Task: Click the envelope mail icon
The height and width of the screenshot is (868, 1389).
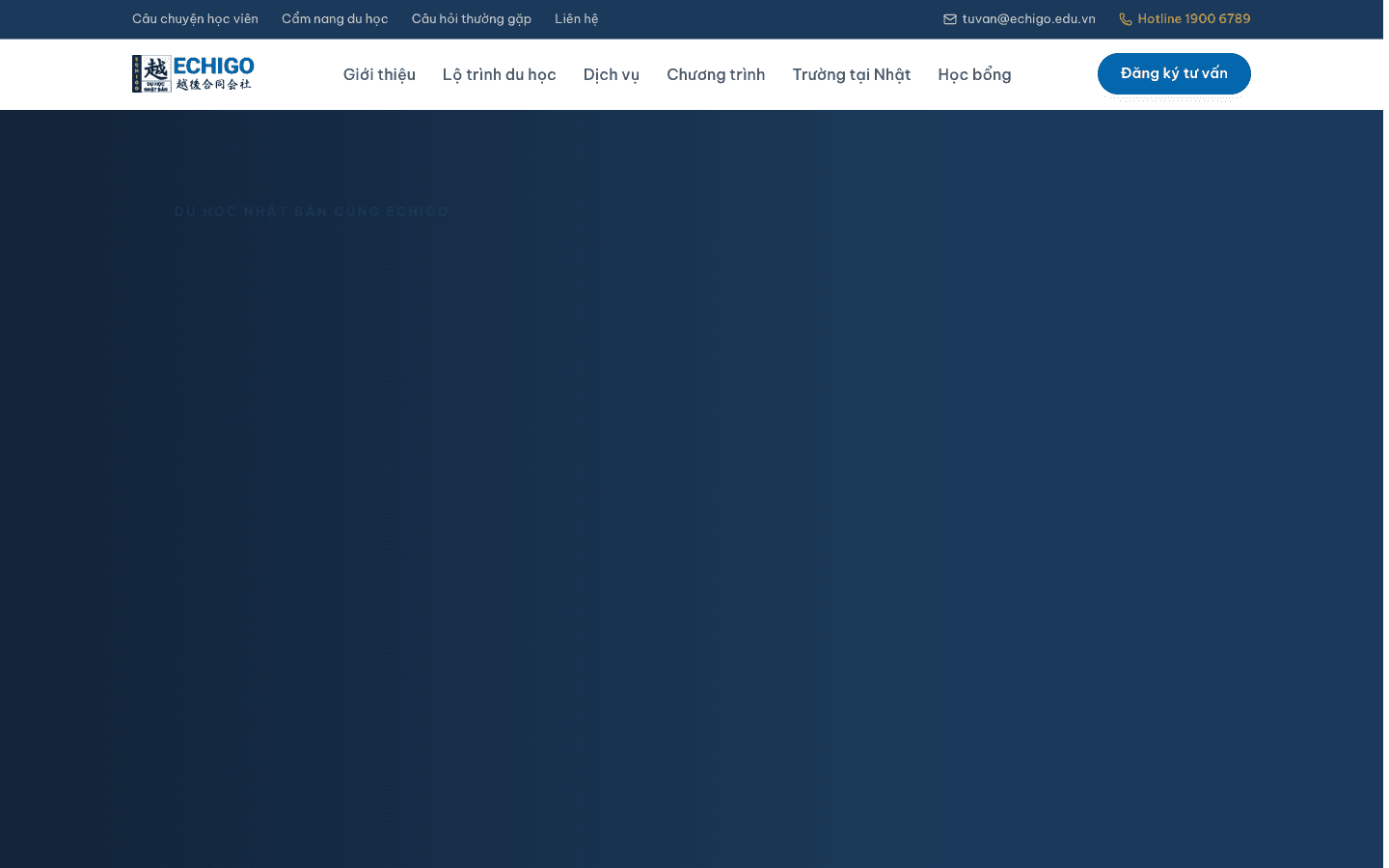Action: click(x=950, y=19)
